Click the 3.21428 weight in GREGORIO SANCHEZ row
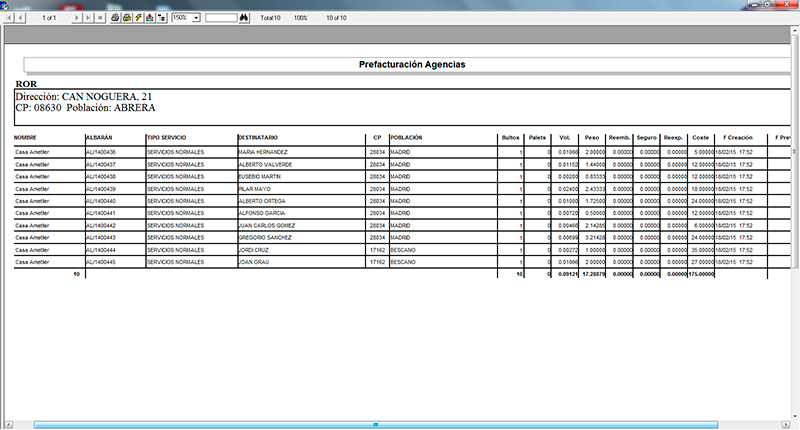This screenshot has height=430, width=800. (x=595, y=238)
